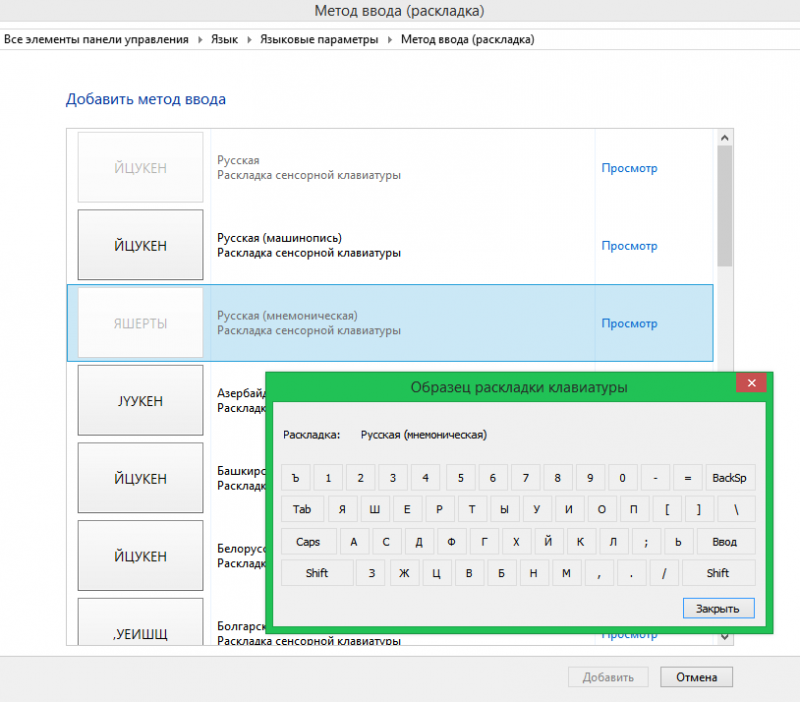Viewport: 800px width, 702px height.
Task: Click the Раскладка: Русская (мнемоническая) label in dialog
Action: coord(385,435)
